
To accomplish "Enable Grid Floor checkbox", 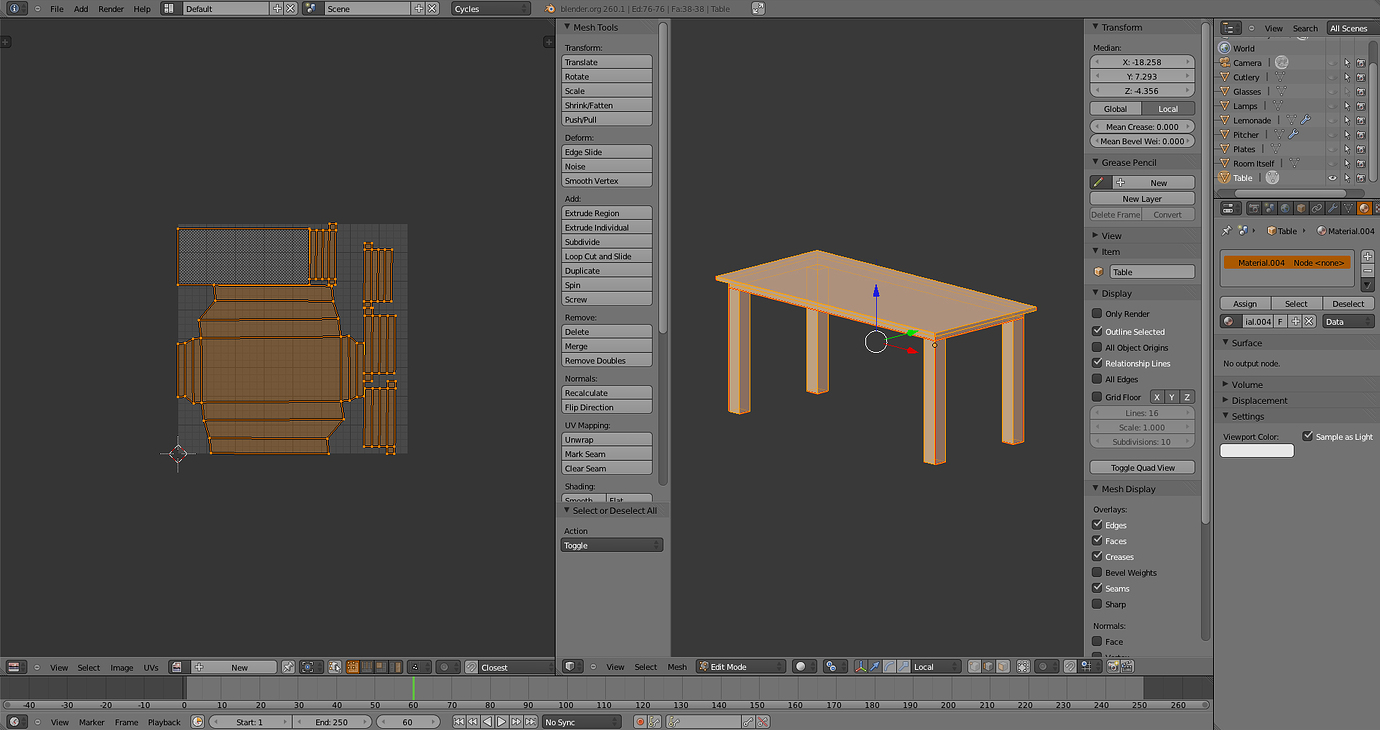I will (1097, 397).
